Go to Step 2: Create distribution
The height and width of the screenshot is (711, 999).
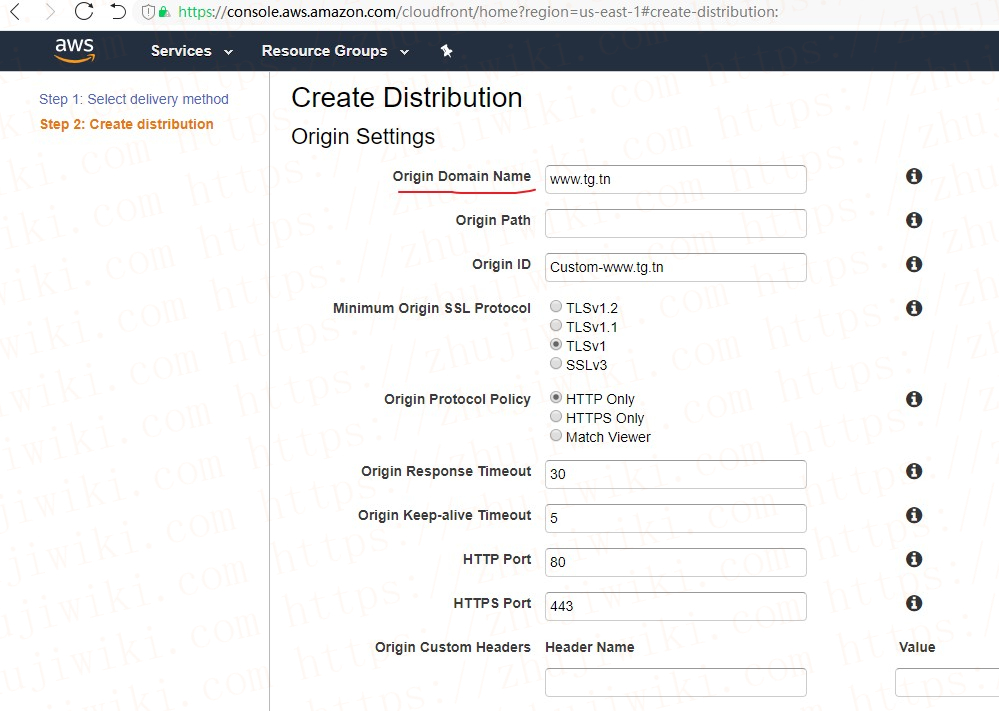tap(127, 124)
